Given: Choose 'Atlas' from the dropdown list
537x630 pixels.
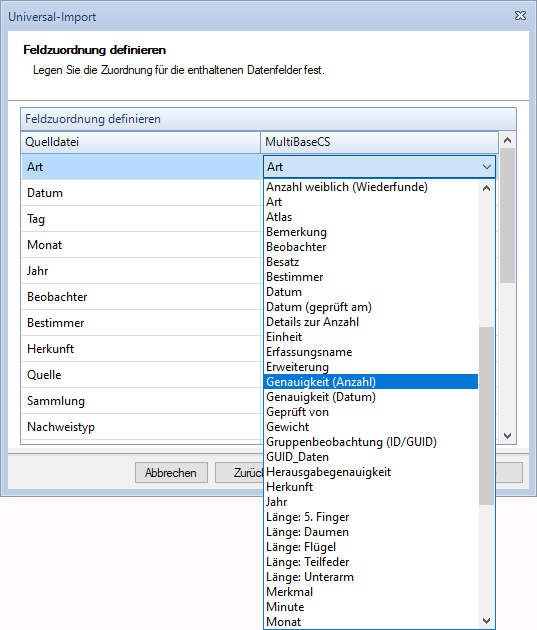Looking at the screenshot, I should tap(371, 217).
